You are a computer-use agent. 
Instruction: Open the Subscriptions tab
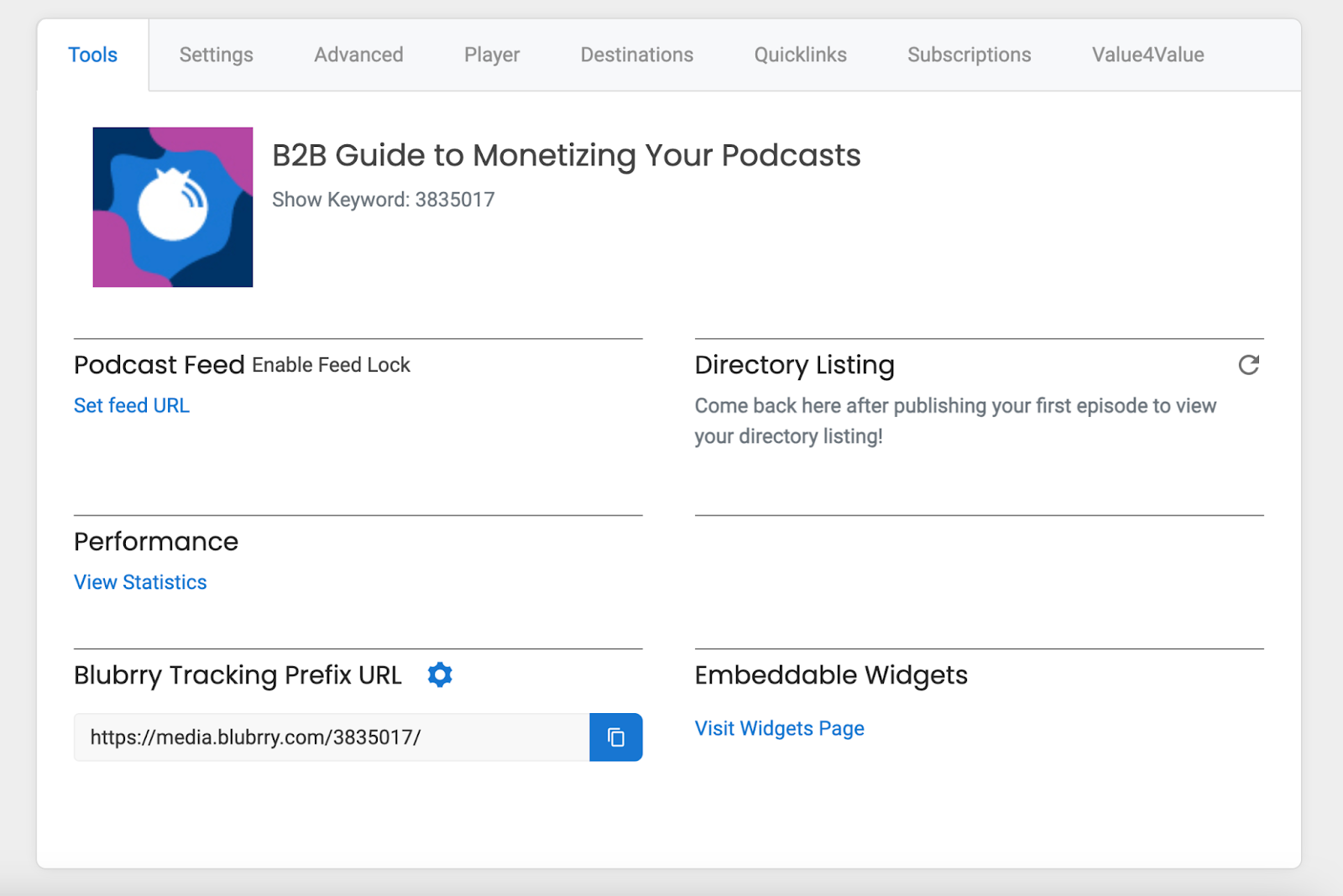click(x=969, y=55)
